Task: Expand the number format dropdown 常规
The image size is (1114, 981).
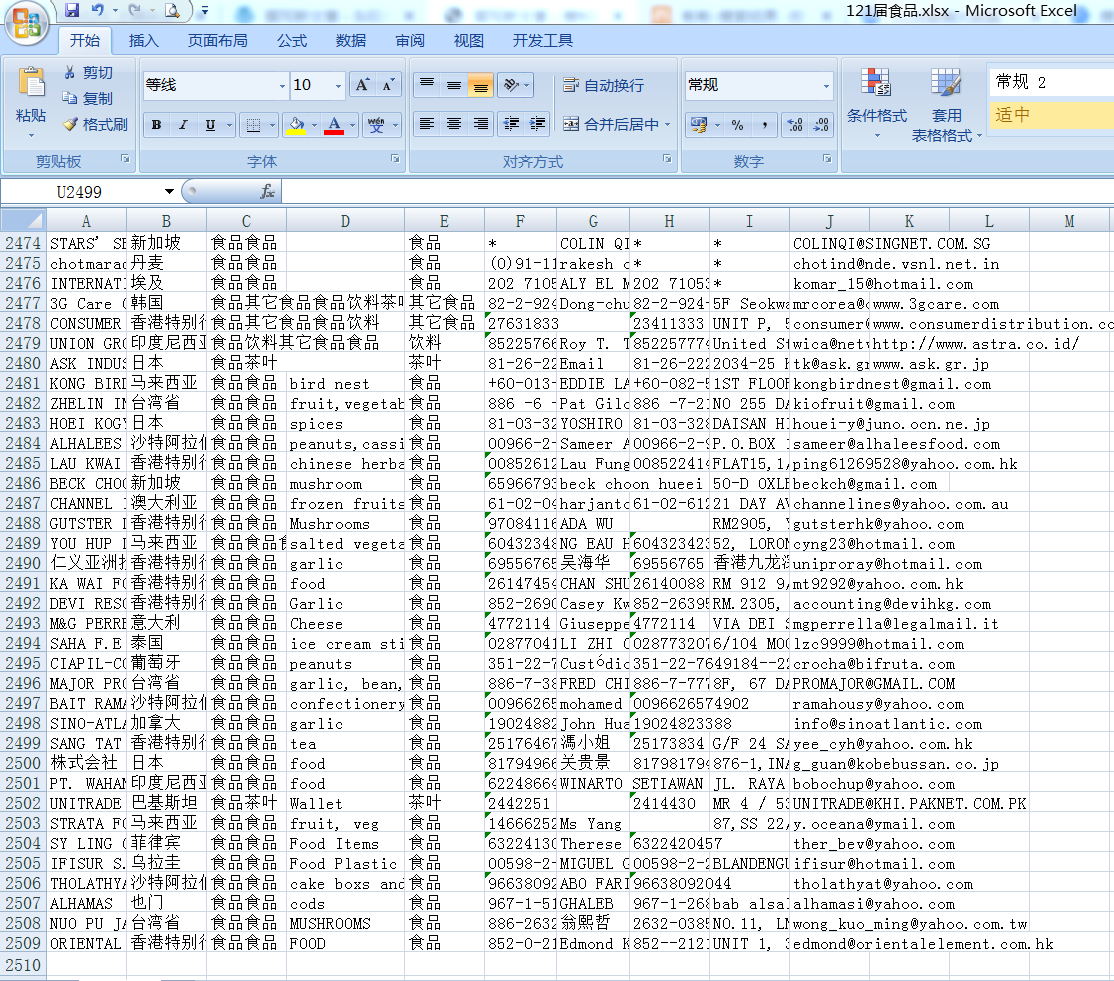Action: tap(826, 85)
